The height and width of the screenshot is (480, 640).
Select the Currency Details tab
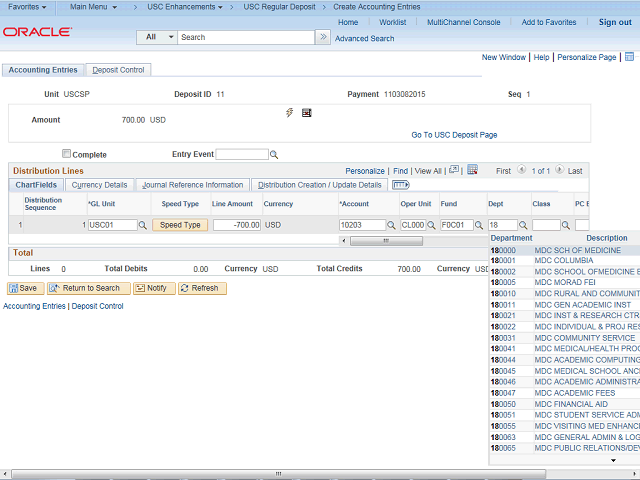point(100,185)
